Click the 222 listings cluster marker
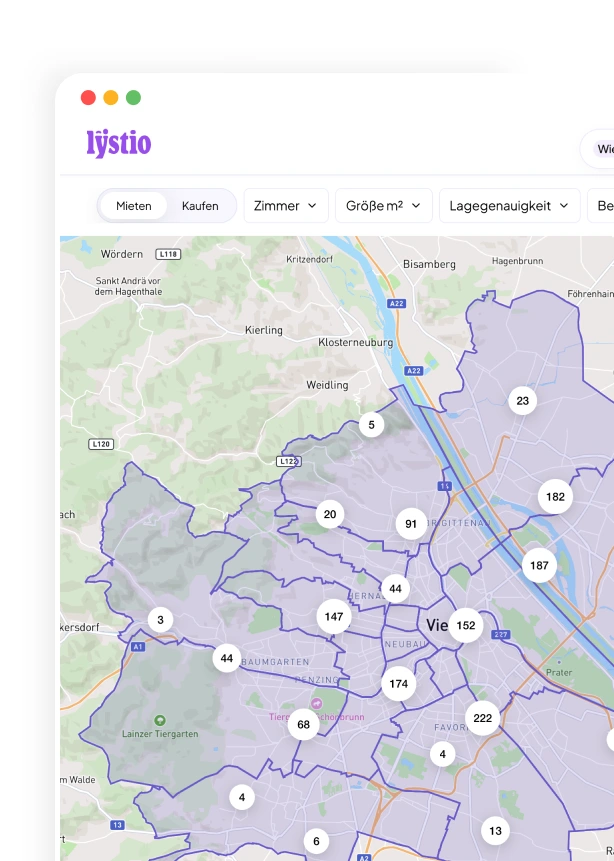 coord(482,718)
